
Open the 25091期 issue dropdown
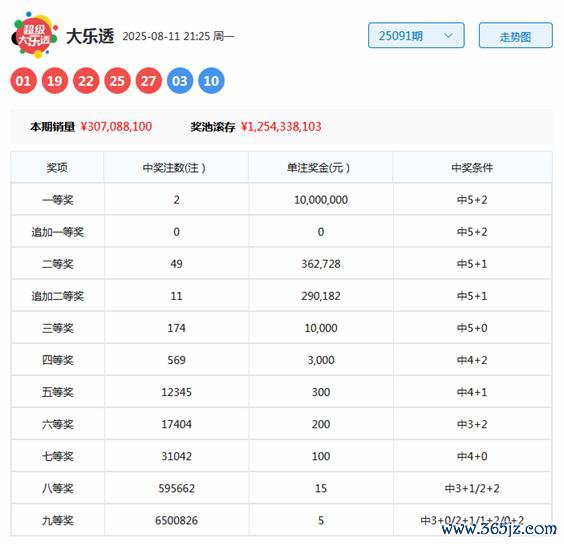tap(416, 35)
